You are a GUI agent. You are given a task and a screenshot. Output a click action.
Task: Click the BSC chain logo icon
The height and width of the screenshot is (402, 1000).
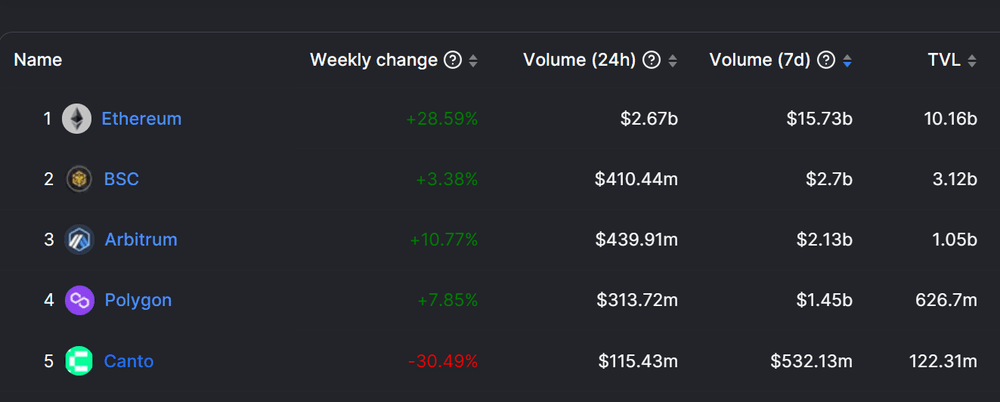[x=79, y=179]
